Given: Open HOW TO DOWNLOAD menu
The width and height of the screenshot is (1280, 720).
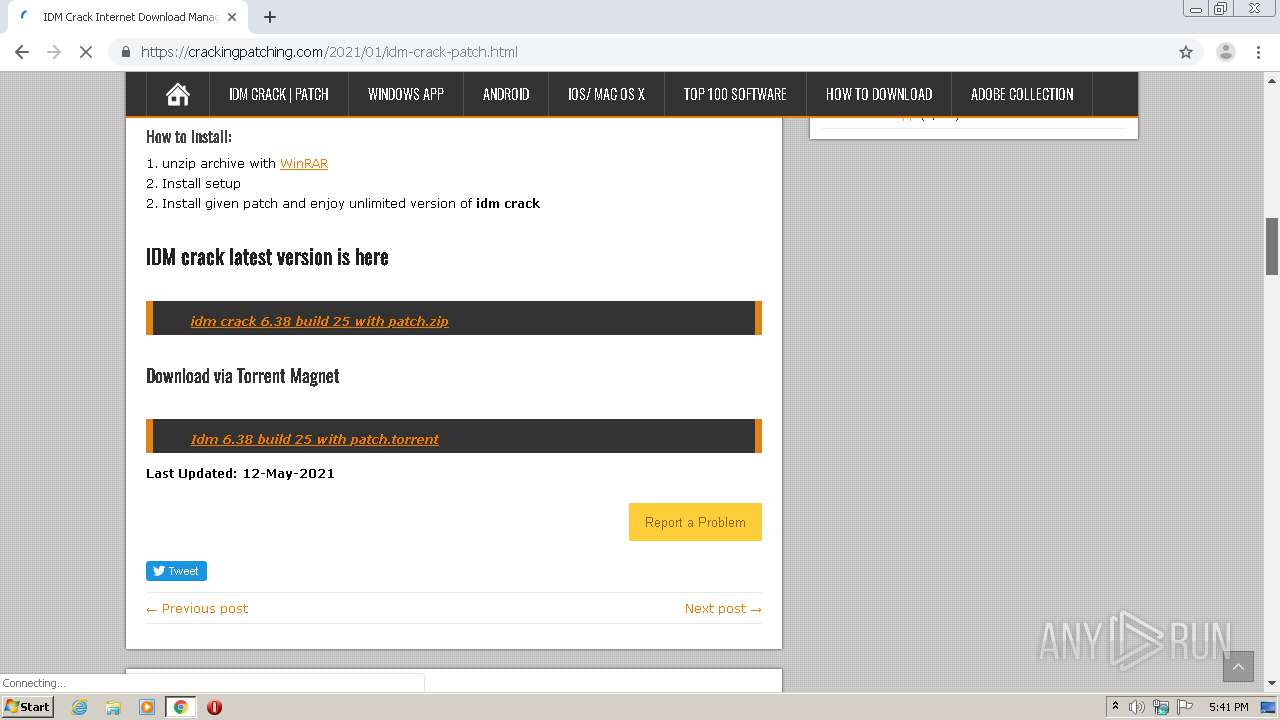Looking at the screenshot, I should [x=879, y=94].
